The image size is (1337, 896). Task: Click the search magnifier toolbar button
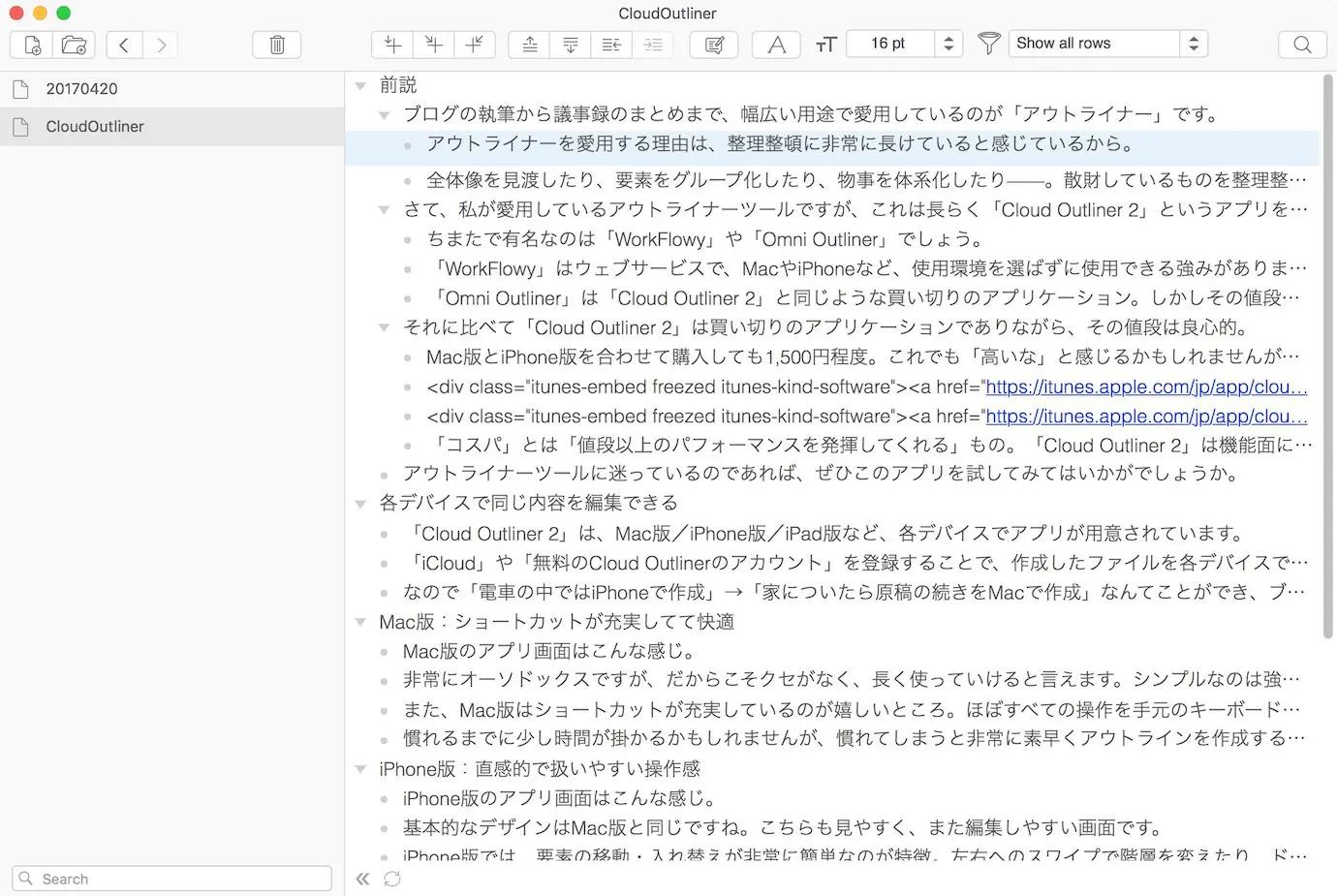coord(1302,45)
